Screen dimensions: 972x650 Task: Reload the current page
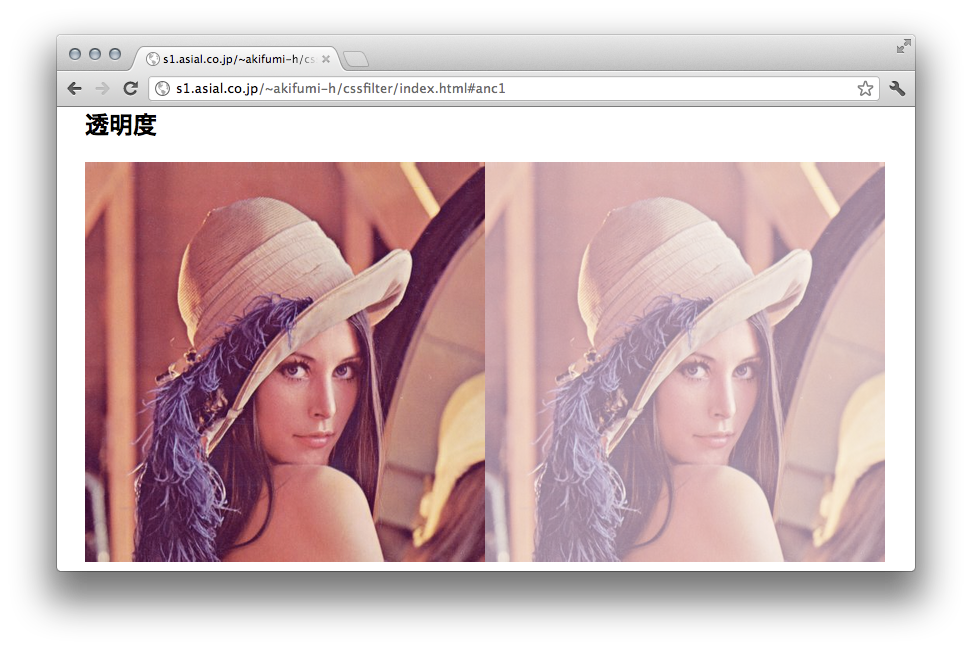point(130,89)
